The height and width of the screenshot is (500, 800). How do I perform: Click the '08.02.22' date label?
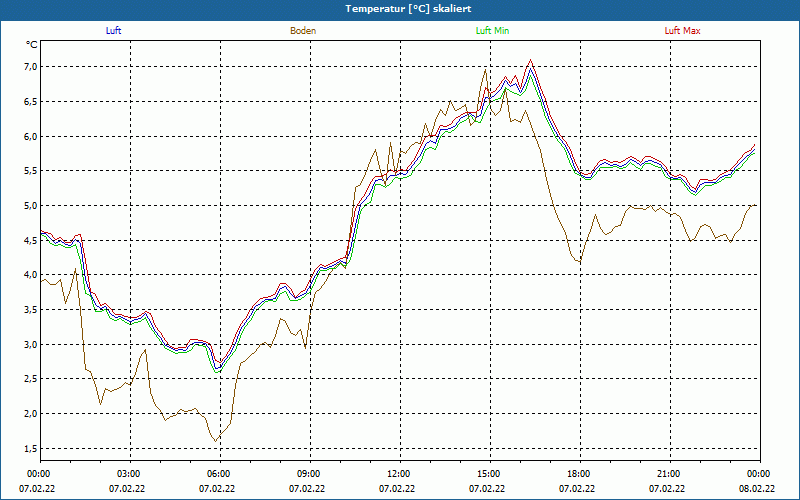pyautogui.click(x=757, y=489)
